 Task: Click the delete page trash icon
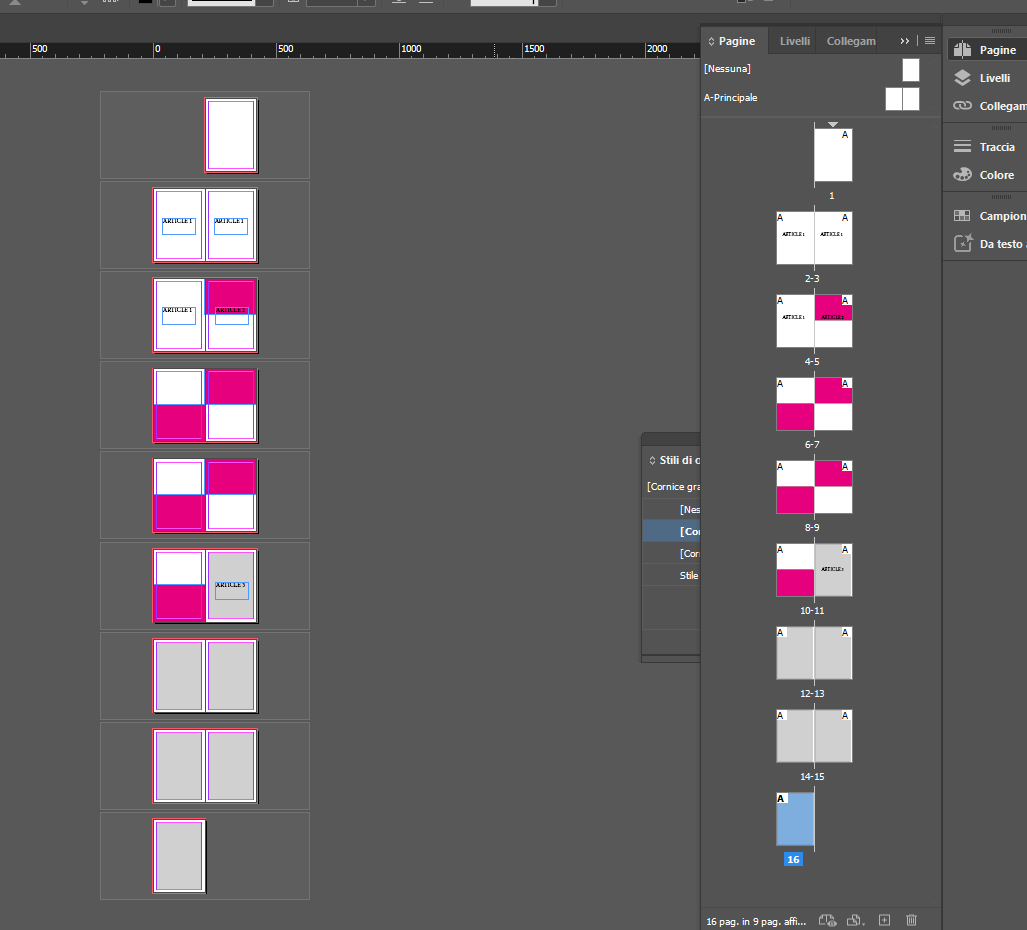coord(911,919)
